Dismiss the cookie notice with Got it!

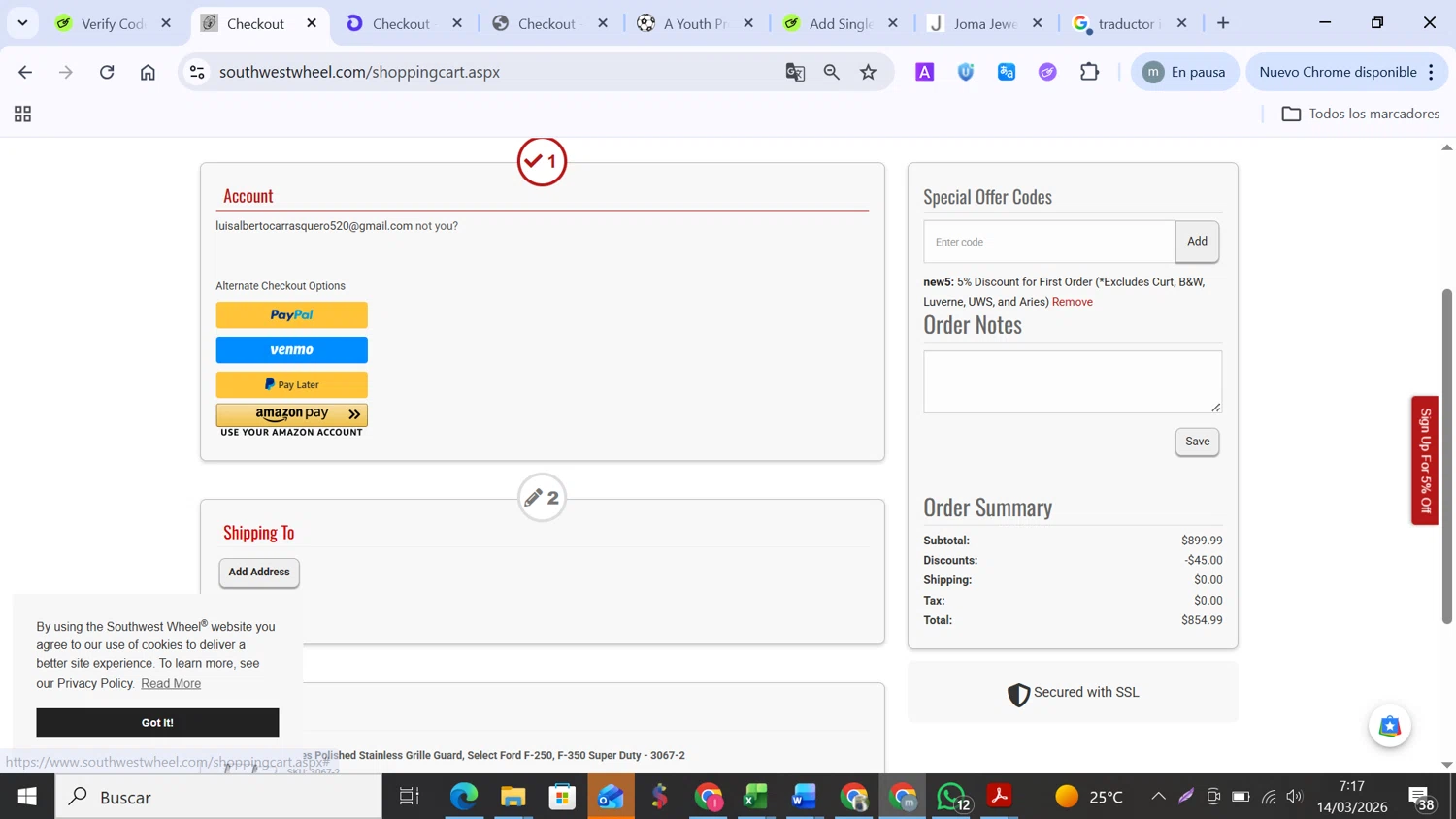(157, 723)
